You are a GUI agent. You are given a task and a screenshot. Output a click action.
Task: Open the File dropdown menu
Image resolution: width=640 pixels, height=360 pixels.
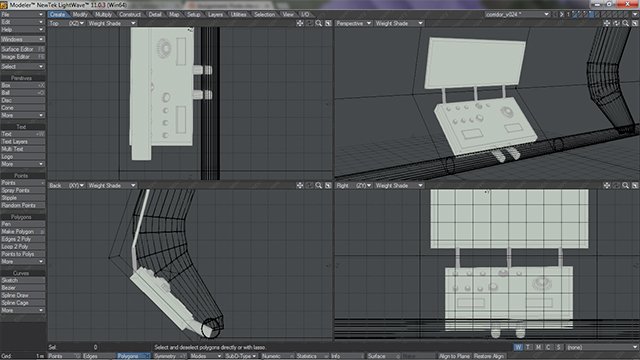(x=22, y=14)
